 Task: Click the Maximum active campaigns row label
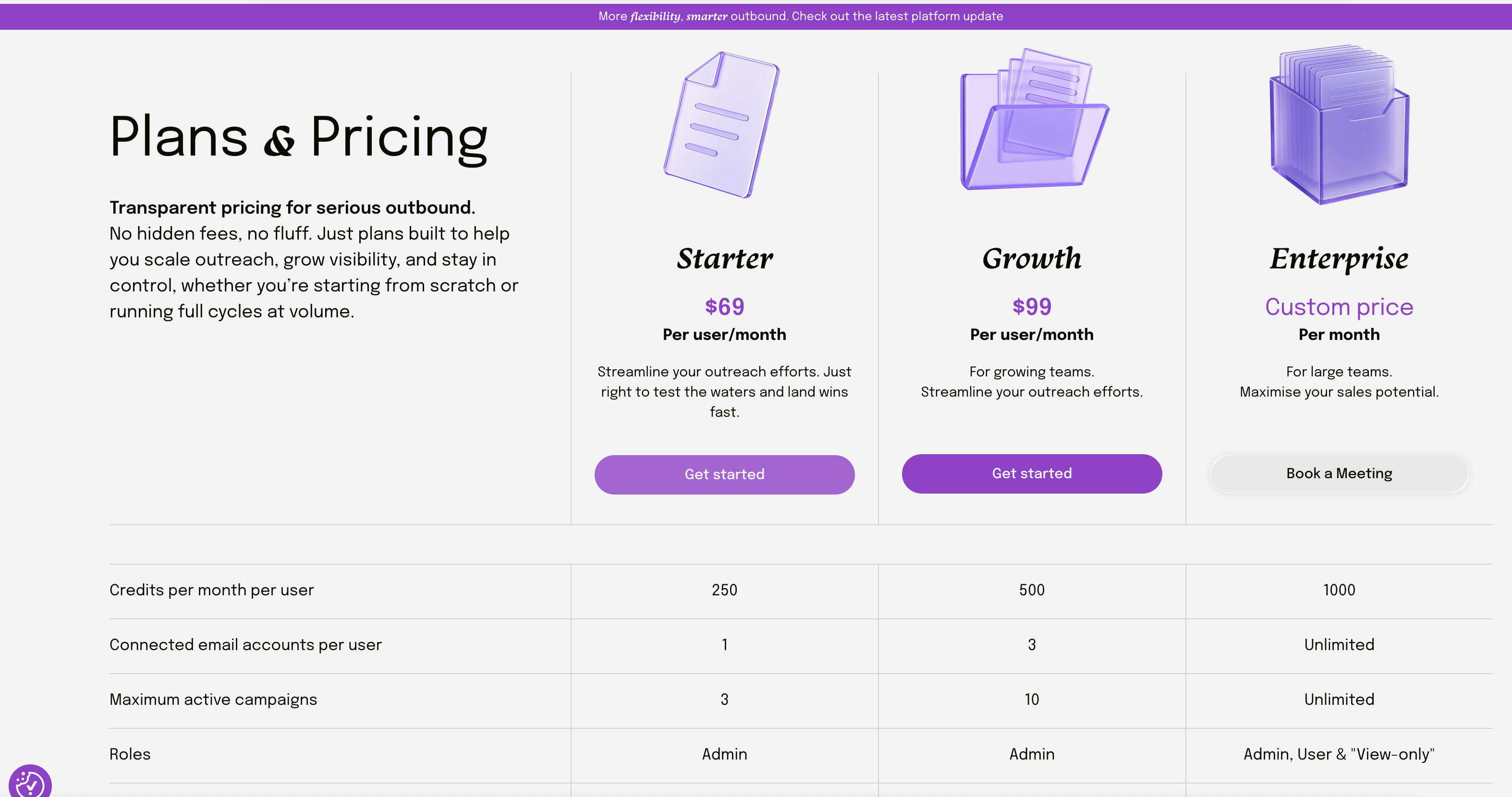pos(213,700)
